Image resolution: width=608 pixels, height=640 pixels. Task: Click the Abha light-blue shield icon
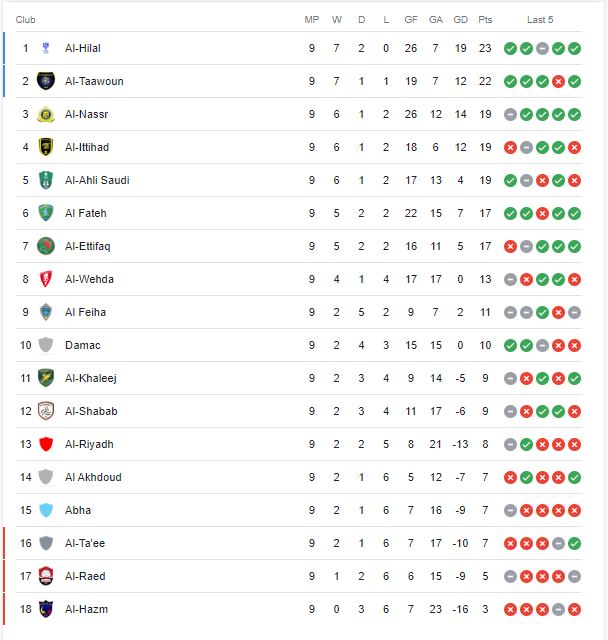coord(45,510)
